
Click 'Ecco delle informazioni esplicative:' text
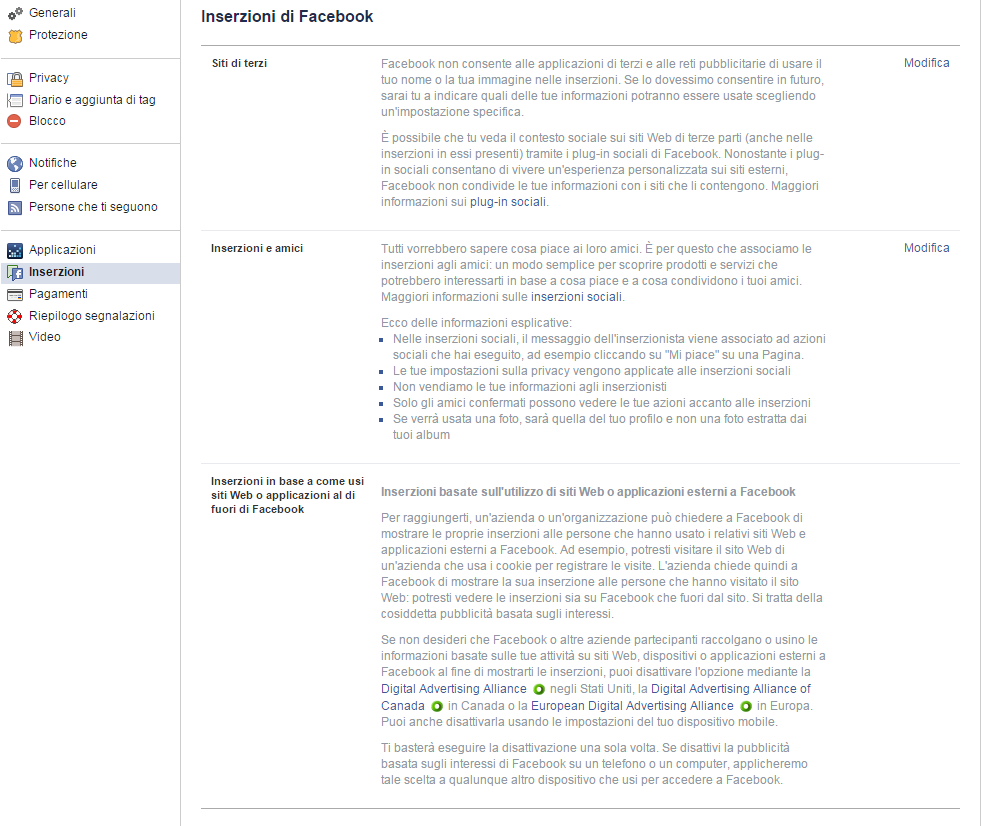[476, 323]
